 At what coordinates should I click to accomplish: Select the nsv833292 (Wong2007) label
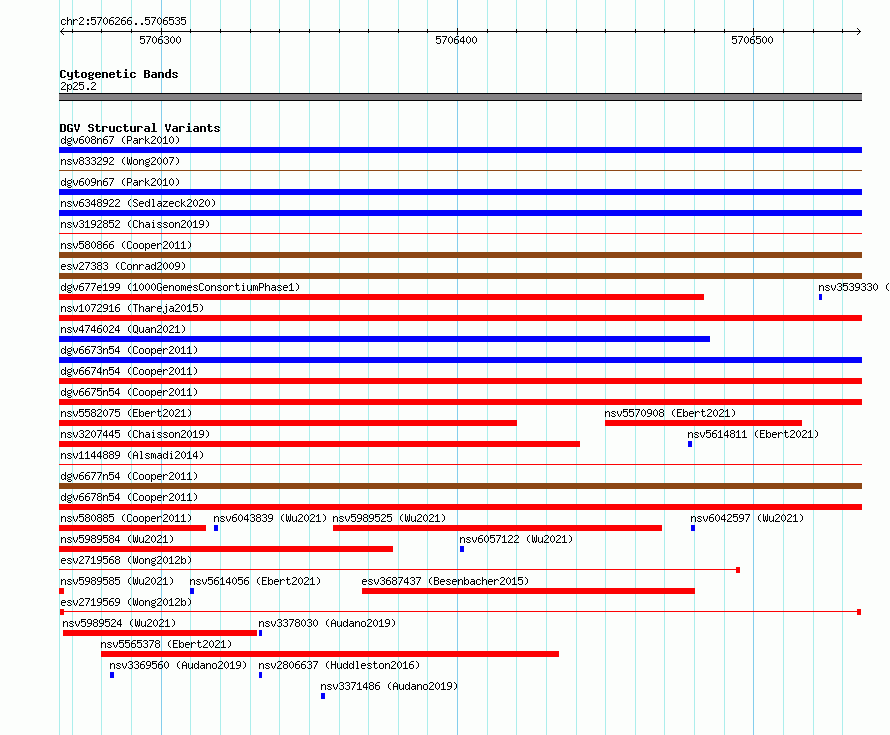point(120,161)
